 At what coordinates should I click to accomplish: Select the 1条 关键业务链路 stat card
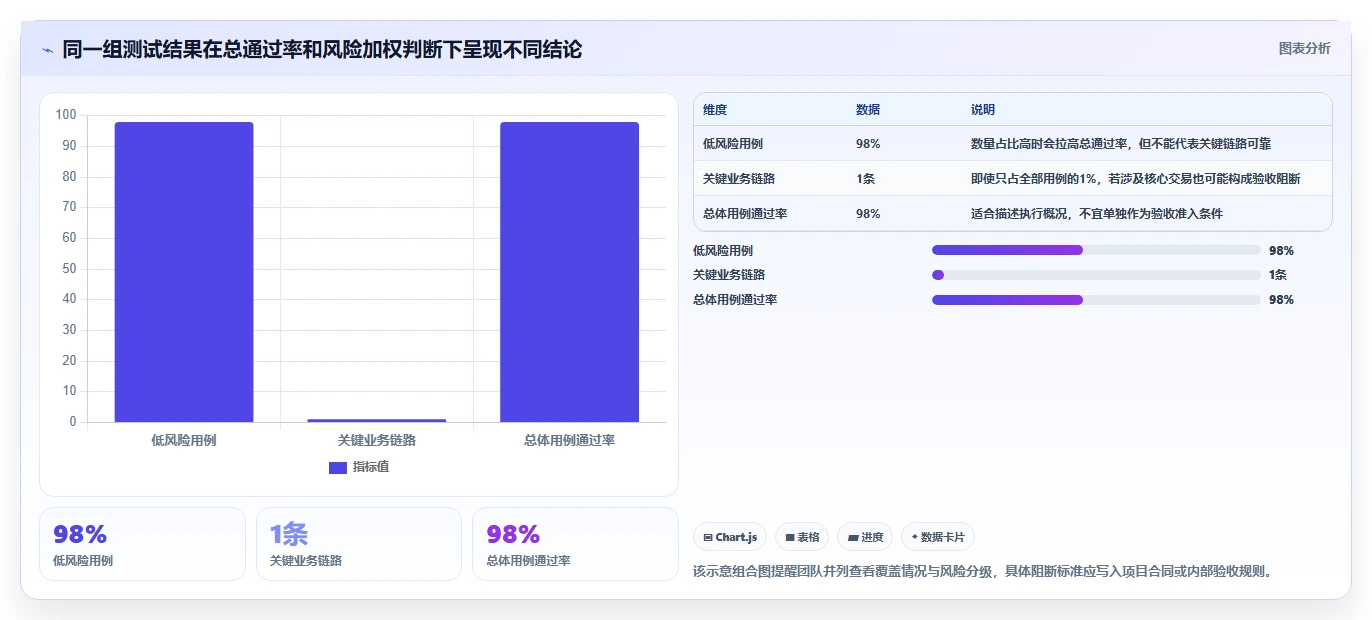359,544
